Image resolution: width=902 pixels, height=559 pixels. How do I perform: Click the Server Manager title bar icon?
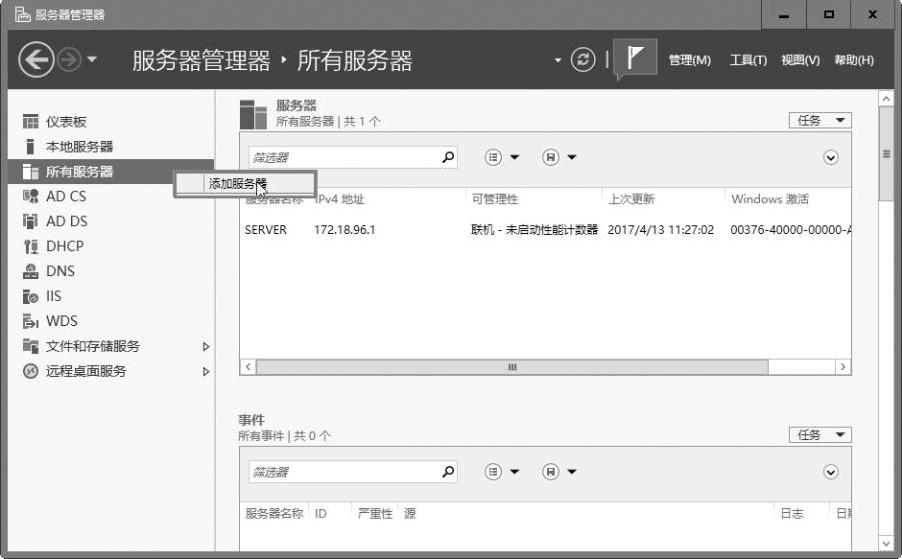tap(22, 14)
